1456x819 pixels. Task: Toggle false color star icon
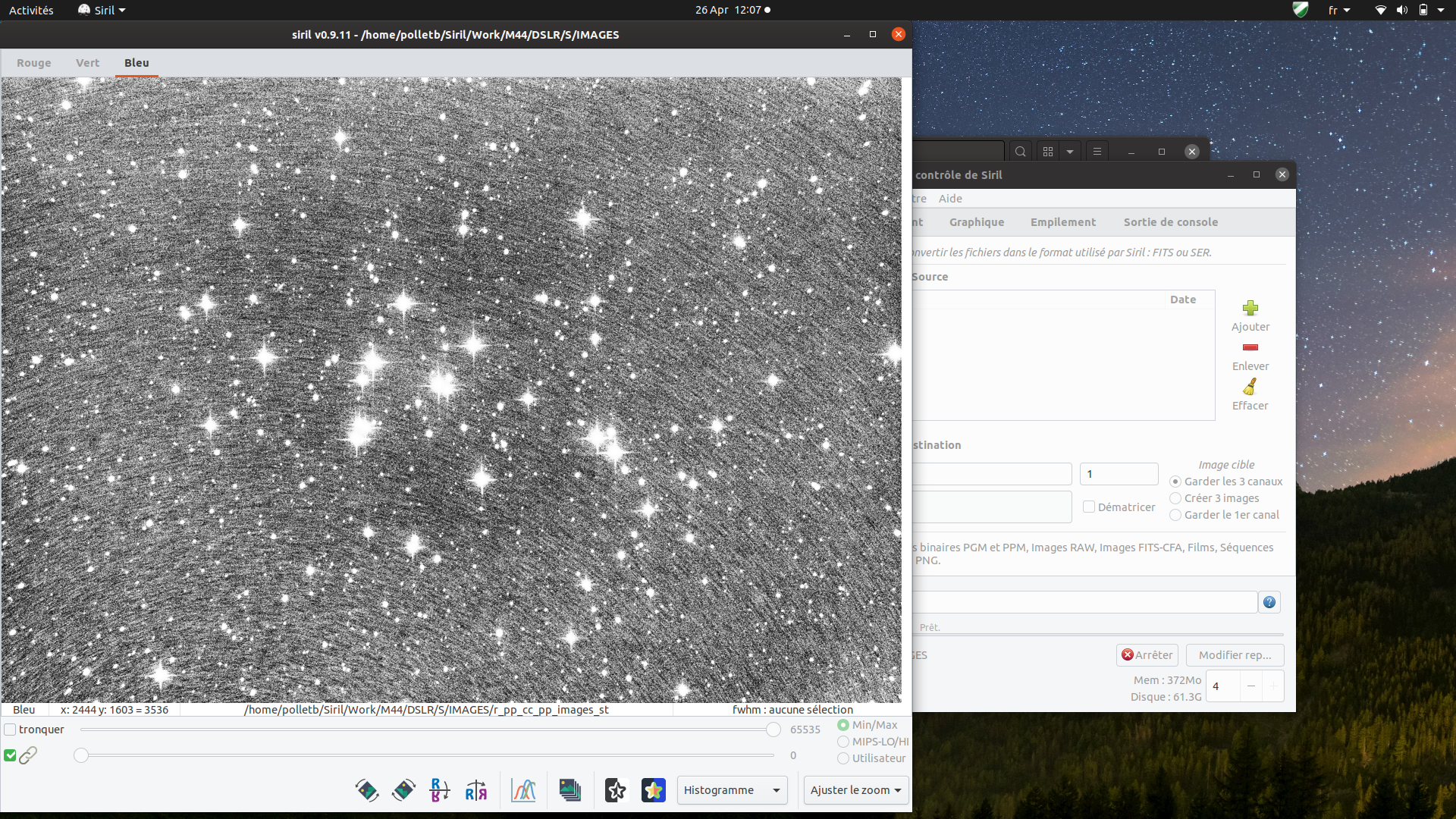653,790
